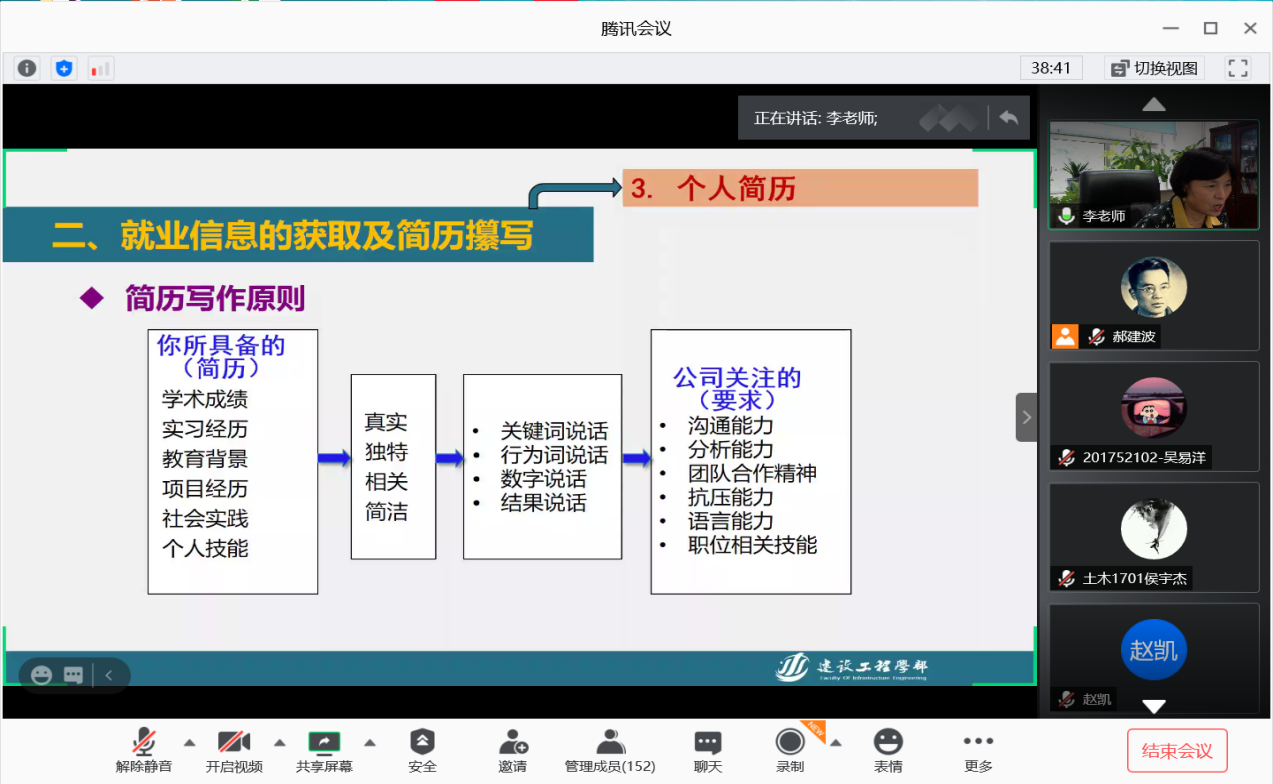Open More (更多) options
Viewport: 1273px width, 784px height.
[978, 750]
